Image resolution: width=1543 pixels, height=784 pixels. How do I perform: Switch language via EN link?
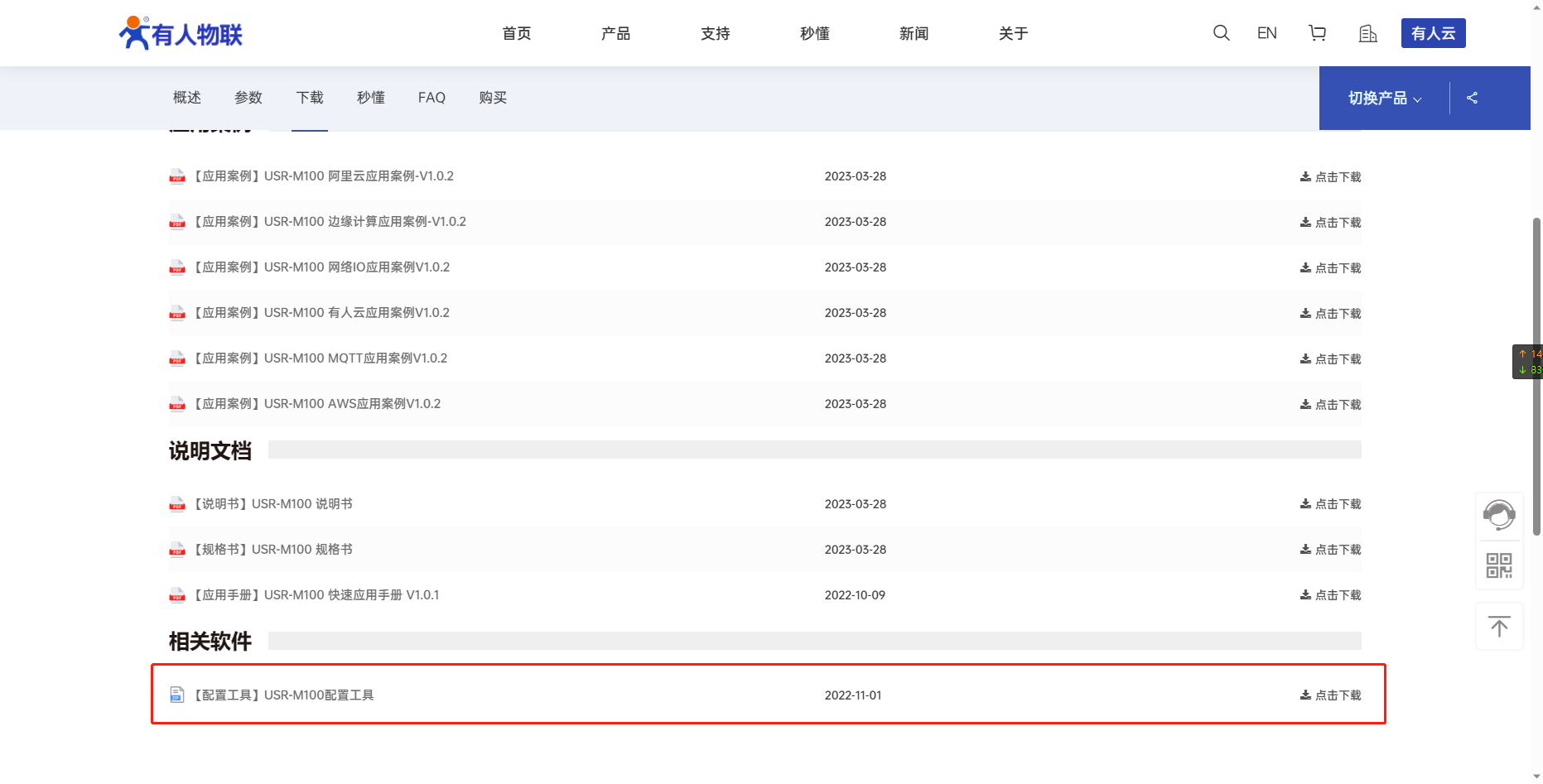click(1266, 33)
